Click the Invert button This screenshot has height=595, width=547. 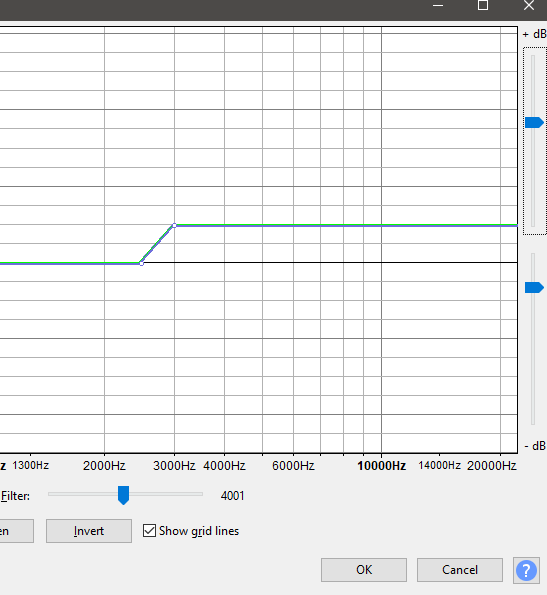(89, 531)
